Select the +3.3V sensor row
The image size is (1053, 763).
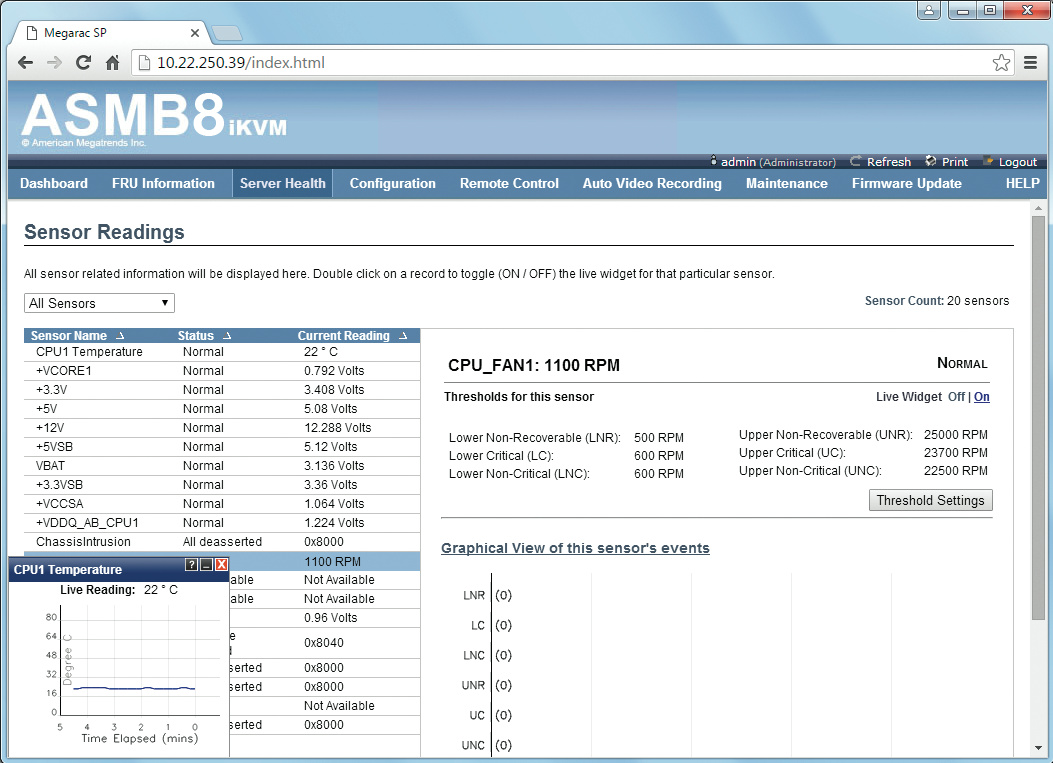[222, 390]
